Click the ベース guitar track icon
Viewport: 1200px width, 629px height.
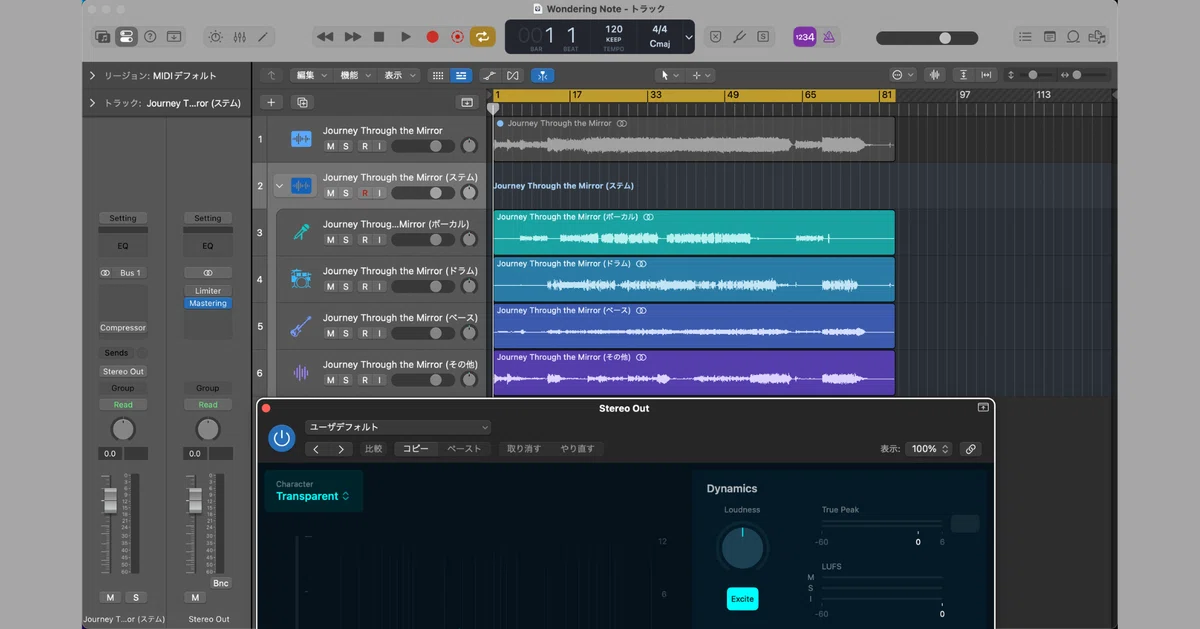pos(301,326)
